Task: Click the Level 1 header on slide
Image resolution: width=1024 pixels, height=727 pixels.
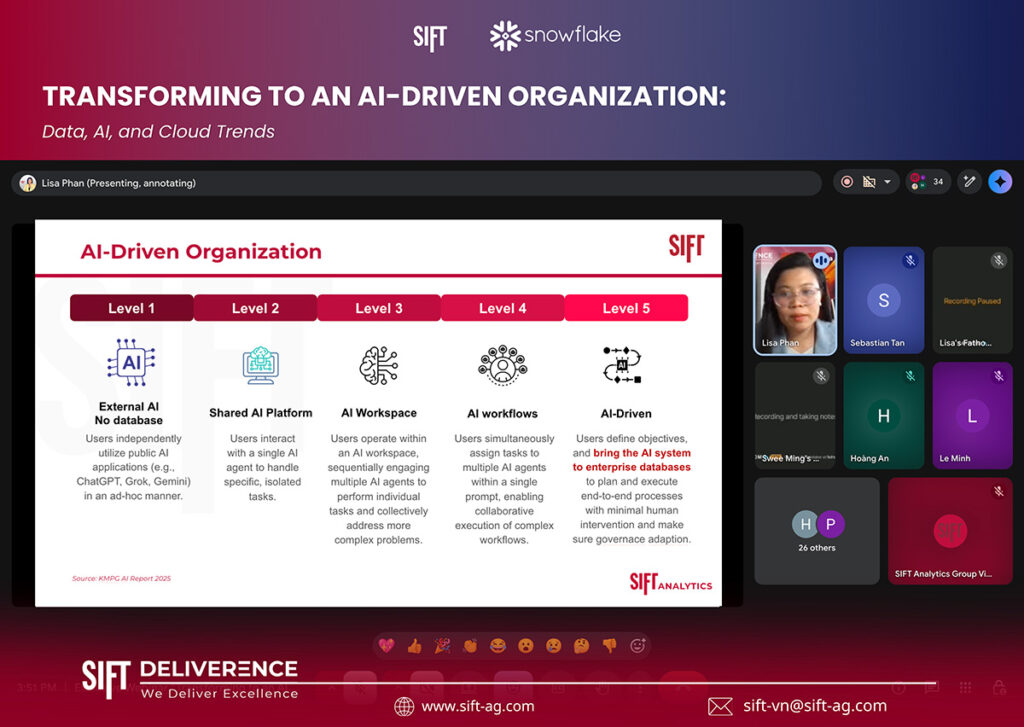Action: (x=131, y=308)
